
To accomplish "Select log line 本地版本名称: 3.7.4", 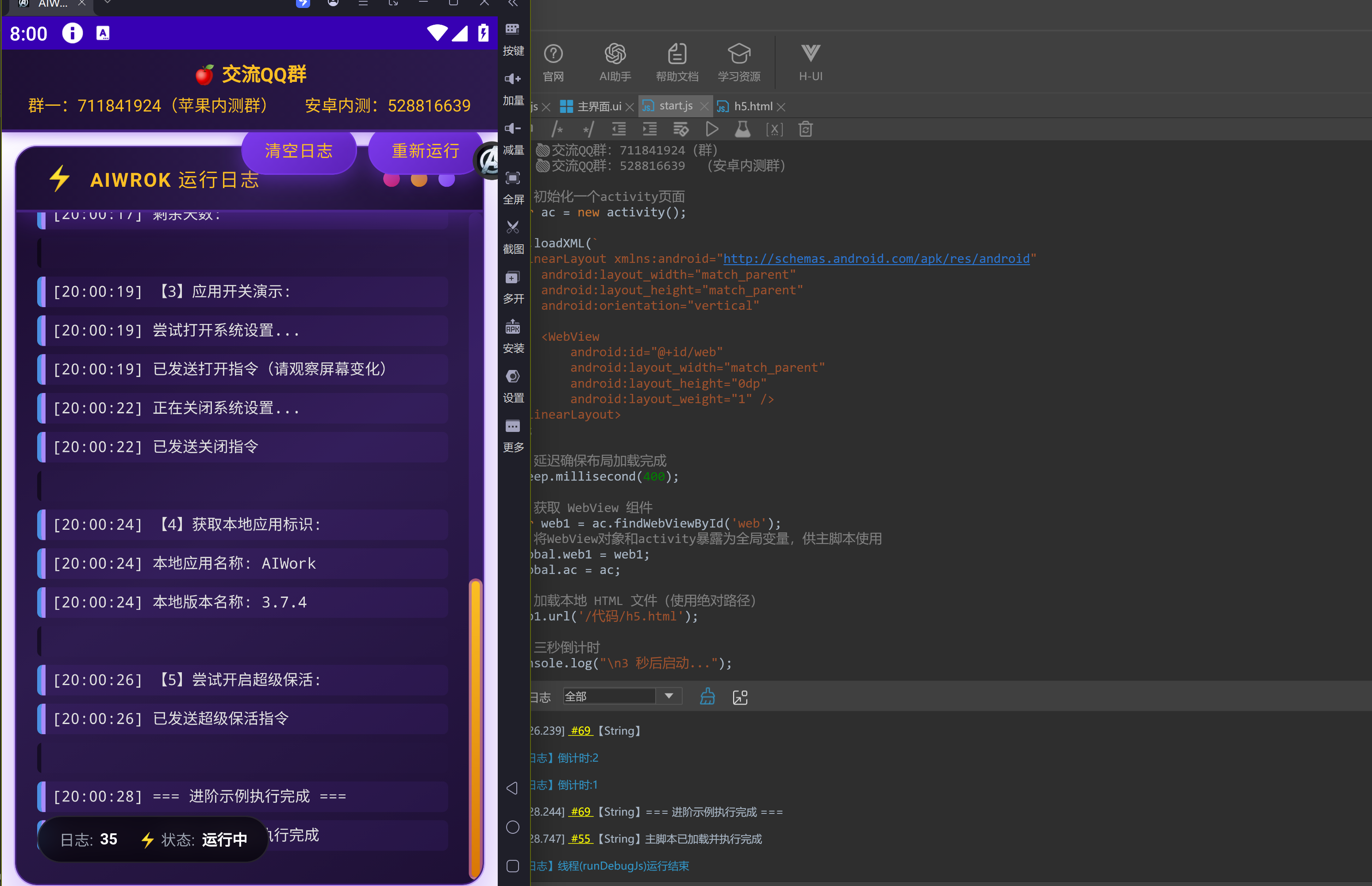I will point(242,602).
